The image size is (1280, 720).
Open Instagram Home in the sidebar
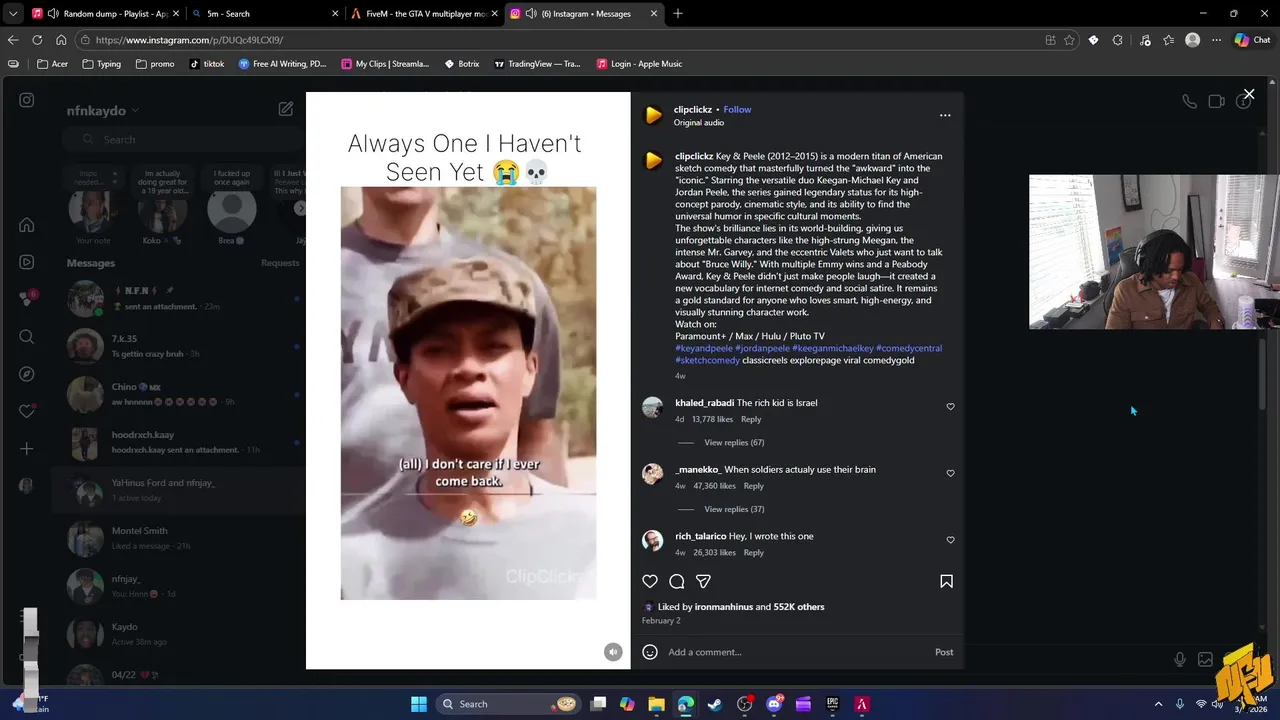(x=27, y=225)
